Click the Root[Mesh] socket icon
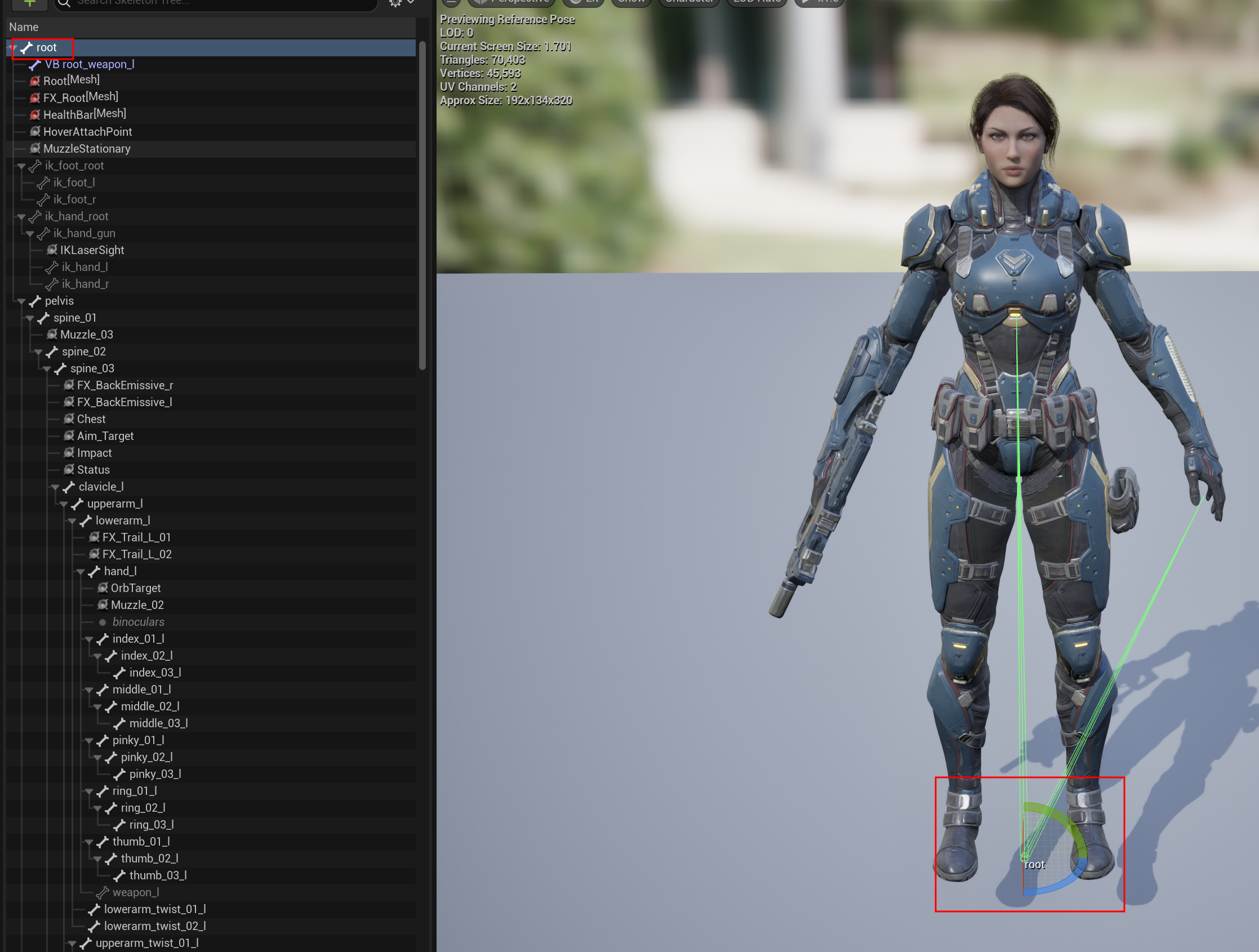The height and width of the screenshot is (952, 1259). (x=35, y=81)
